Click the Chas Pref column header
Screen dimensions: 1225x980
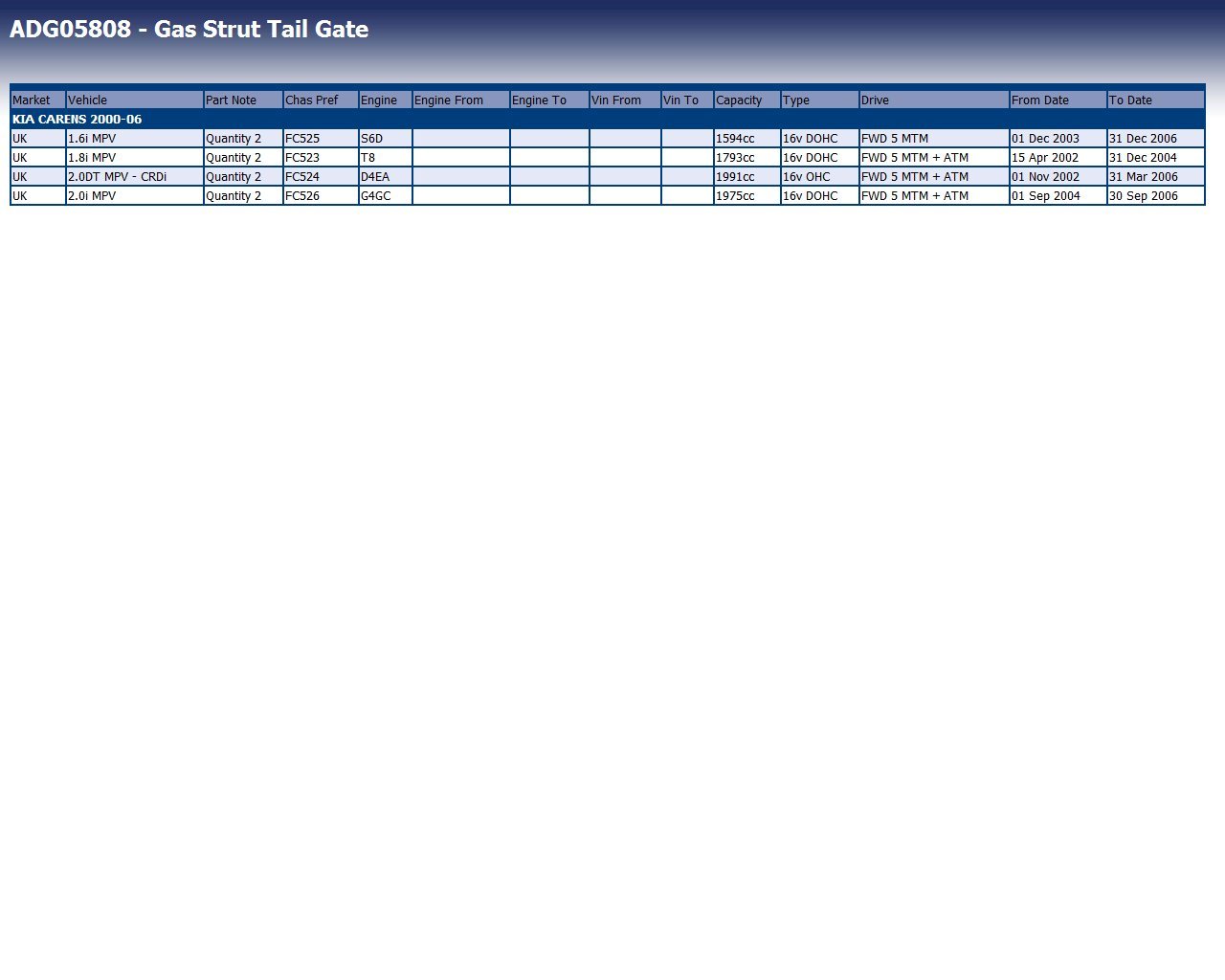pos(321,100)
